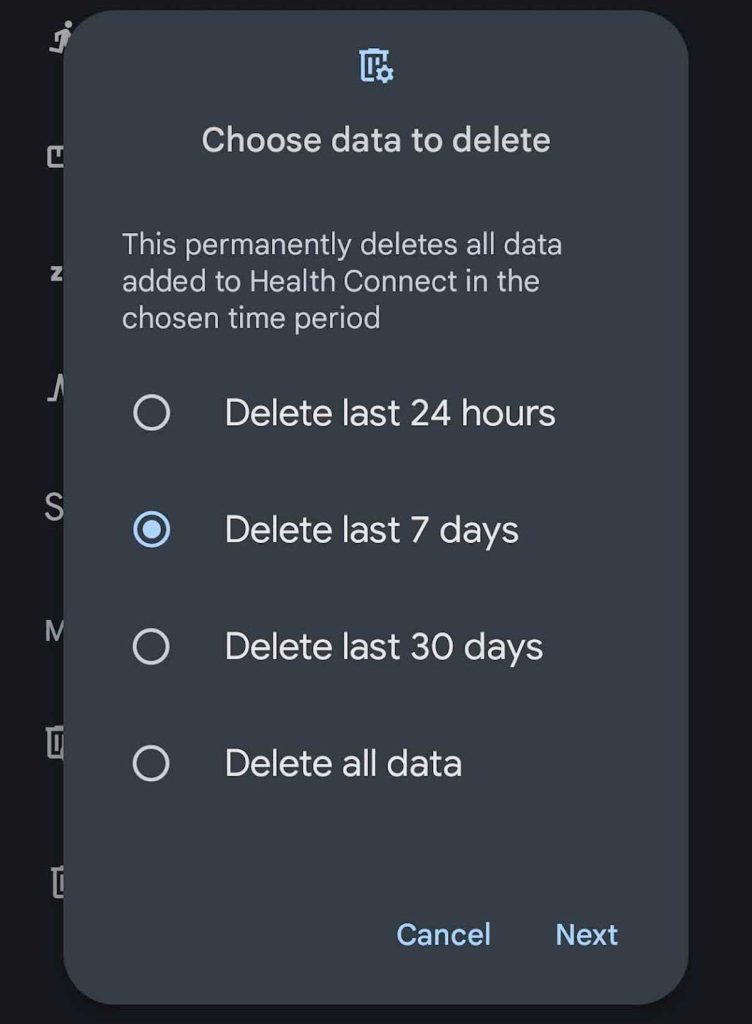Click the partially hidden 'S' item behind dialog
752x1024 pixels.
(54, 508)
